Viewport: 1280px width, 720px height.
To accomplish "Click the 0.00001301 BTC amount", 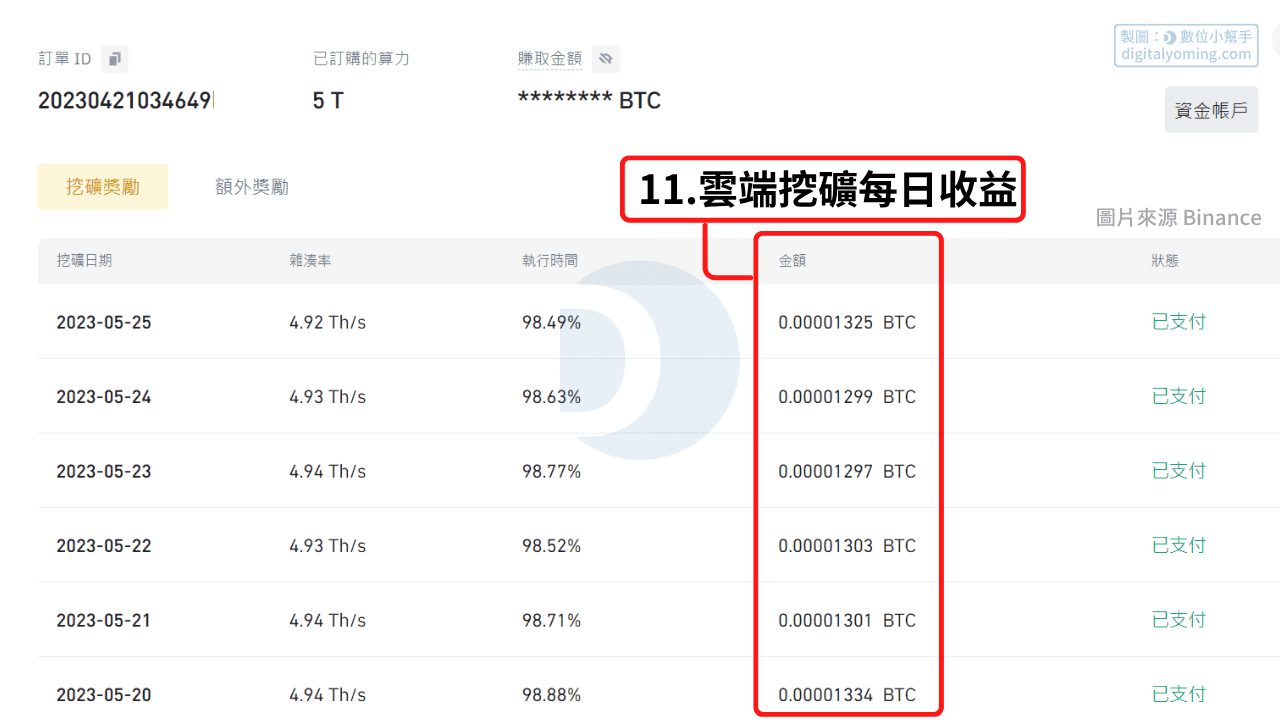I will coord(847,621).
